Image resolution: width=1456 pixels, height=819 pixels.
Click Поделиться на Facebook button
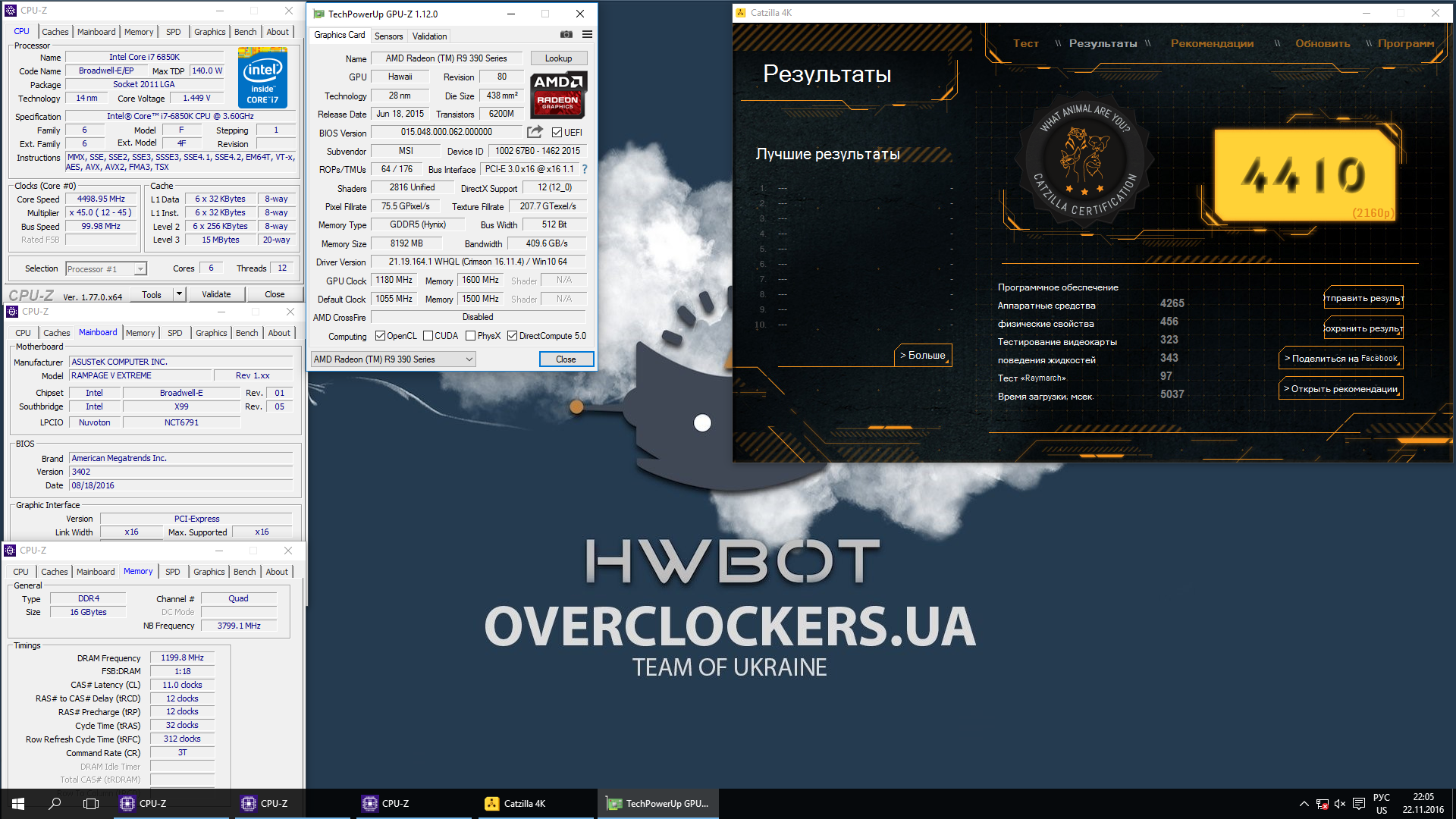(x=1341, y=358)
